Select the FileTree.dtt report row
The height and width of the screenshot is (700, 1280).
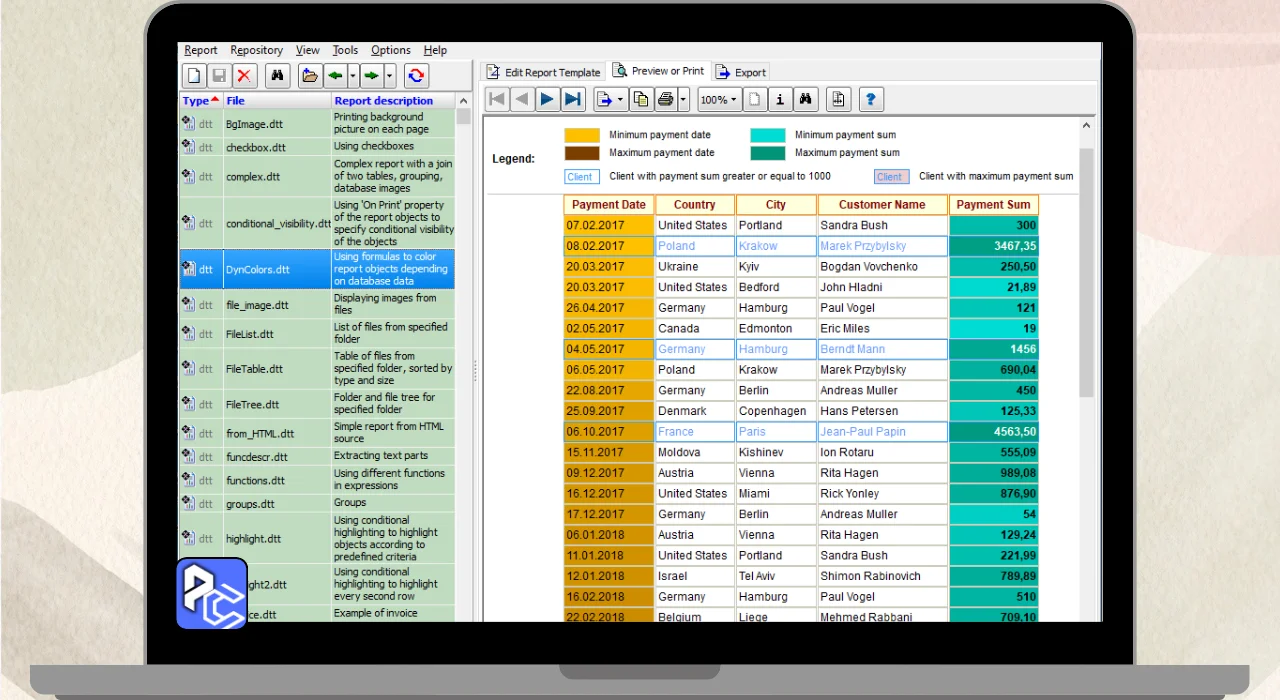252,405
